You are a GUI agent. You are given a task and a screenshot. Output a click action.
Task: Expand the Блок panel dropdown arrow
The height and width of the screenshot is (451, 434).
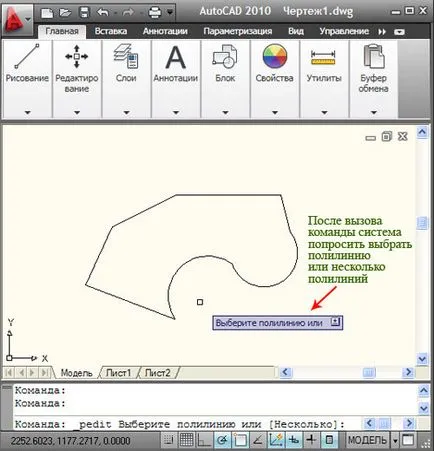pos(225,113)
